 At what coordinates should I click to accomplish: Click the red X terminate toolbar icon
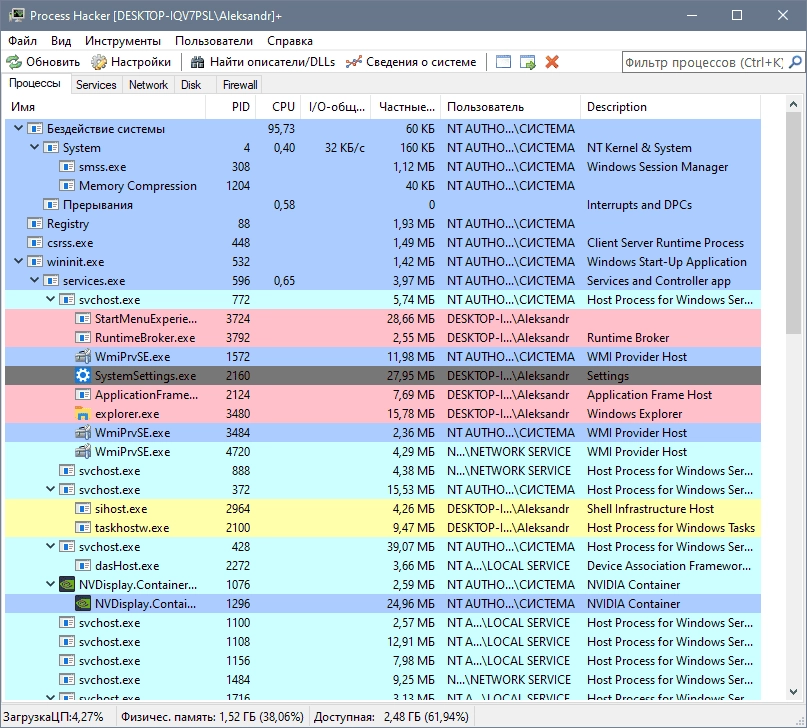click(552, 62)
